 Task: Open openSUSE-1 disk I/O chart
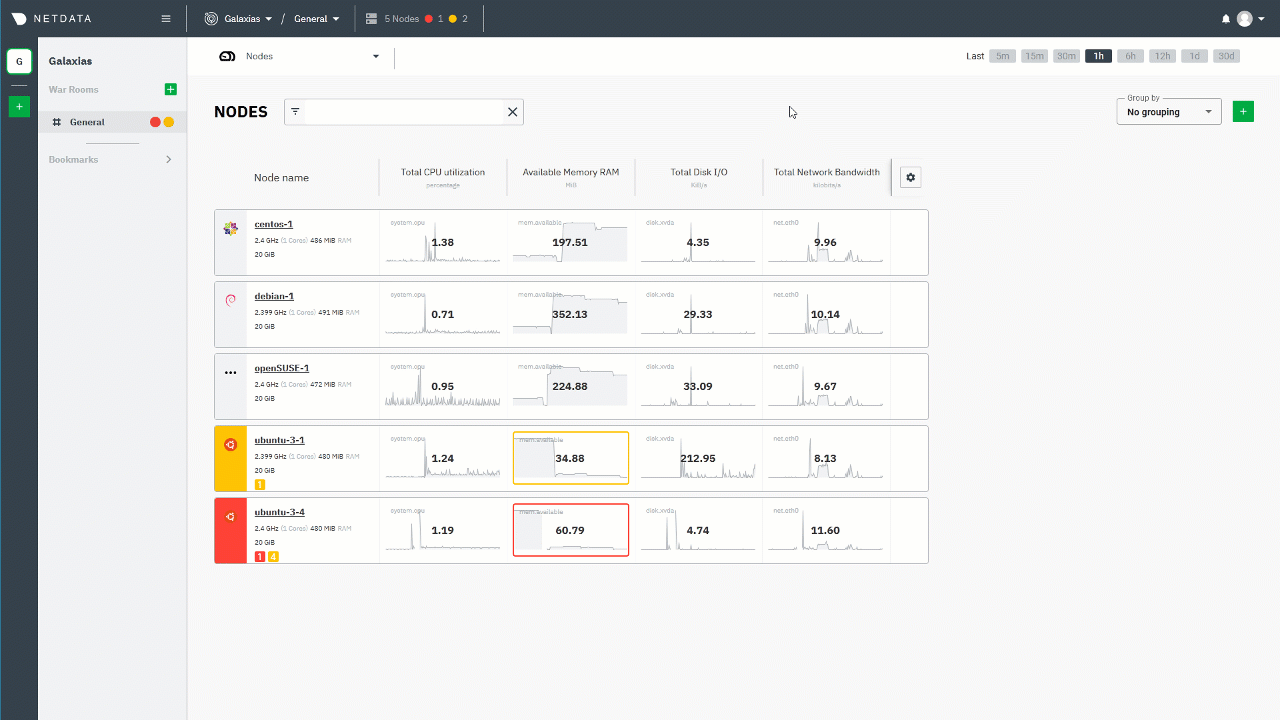click(x=698, y=386)
